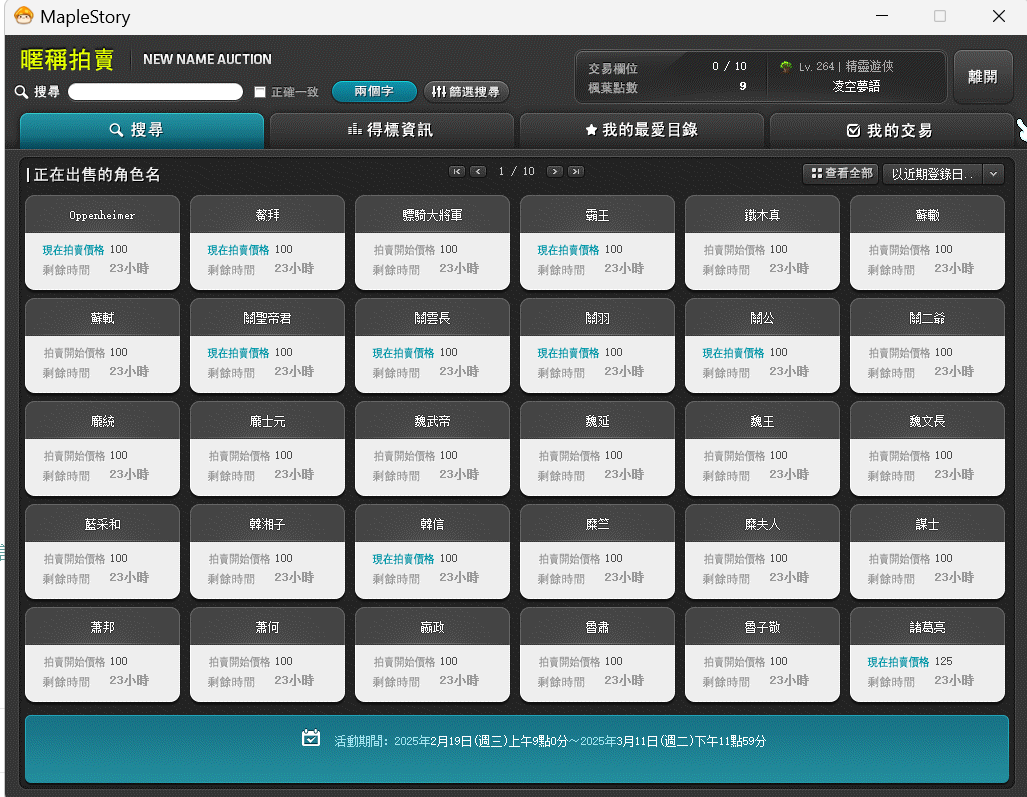Viewport: 1027px width, 797px height.
Task: Switch to the 搜尋 tab
Action: click(x=141, y=130)
